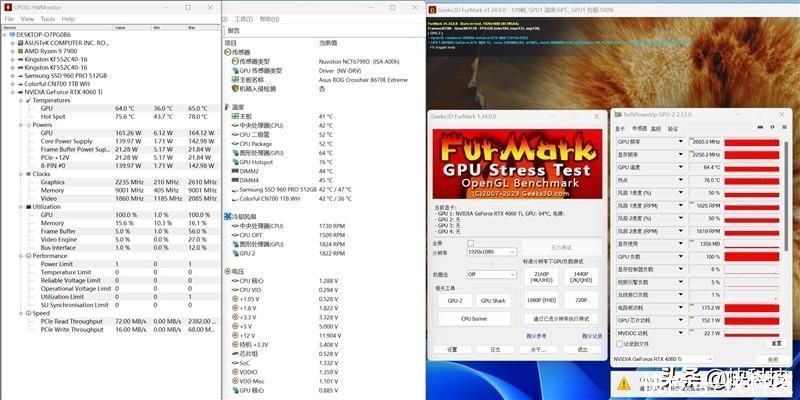
Task: Collapse the Clocks group in HWMonitor
Action: 21,174
